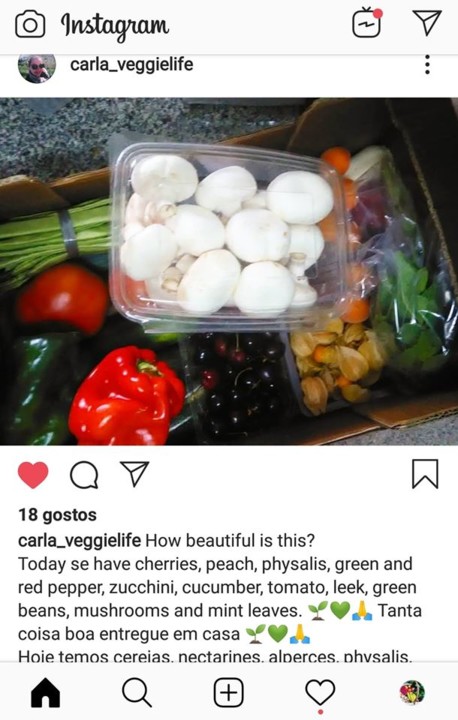This screenshot has width=458, height=720.
Task: Create new post with plus icon
Action: tap(229, 692)
